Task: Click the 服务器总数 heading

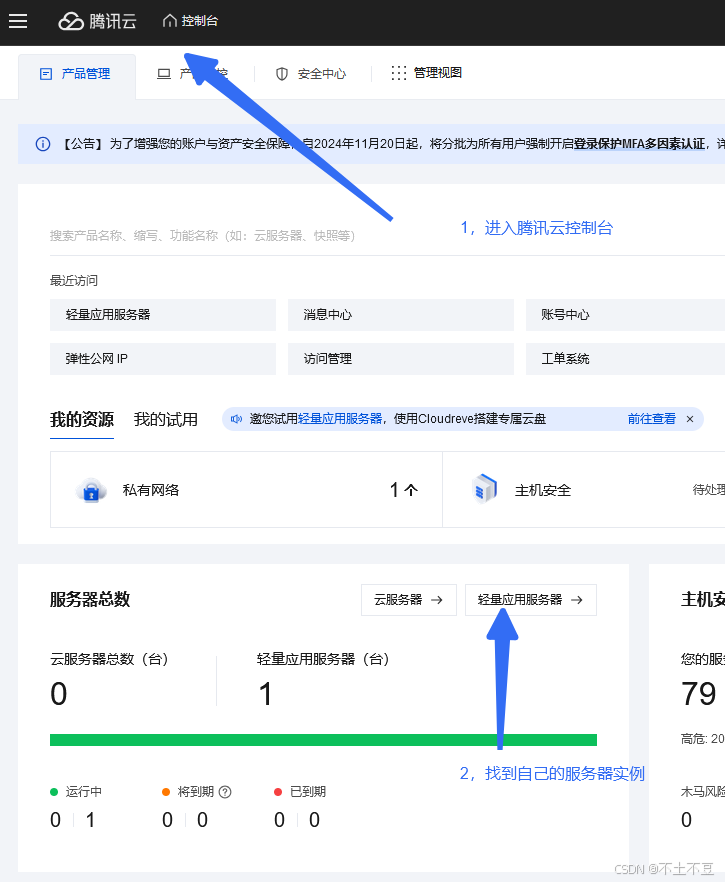Action: [90, 600]
